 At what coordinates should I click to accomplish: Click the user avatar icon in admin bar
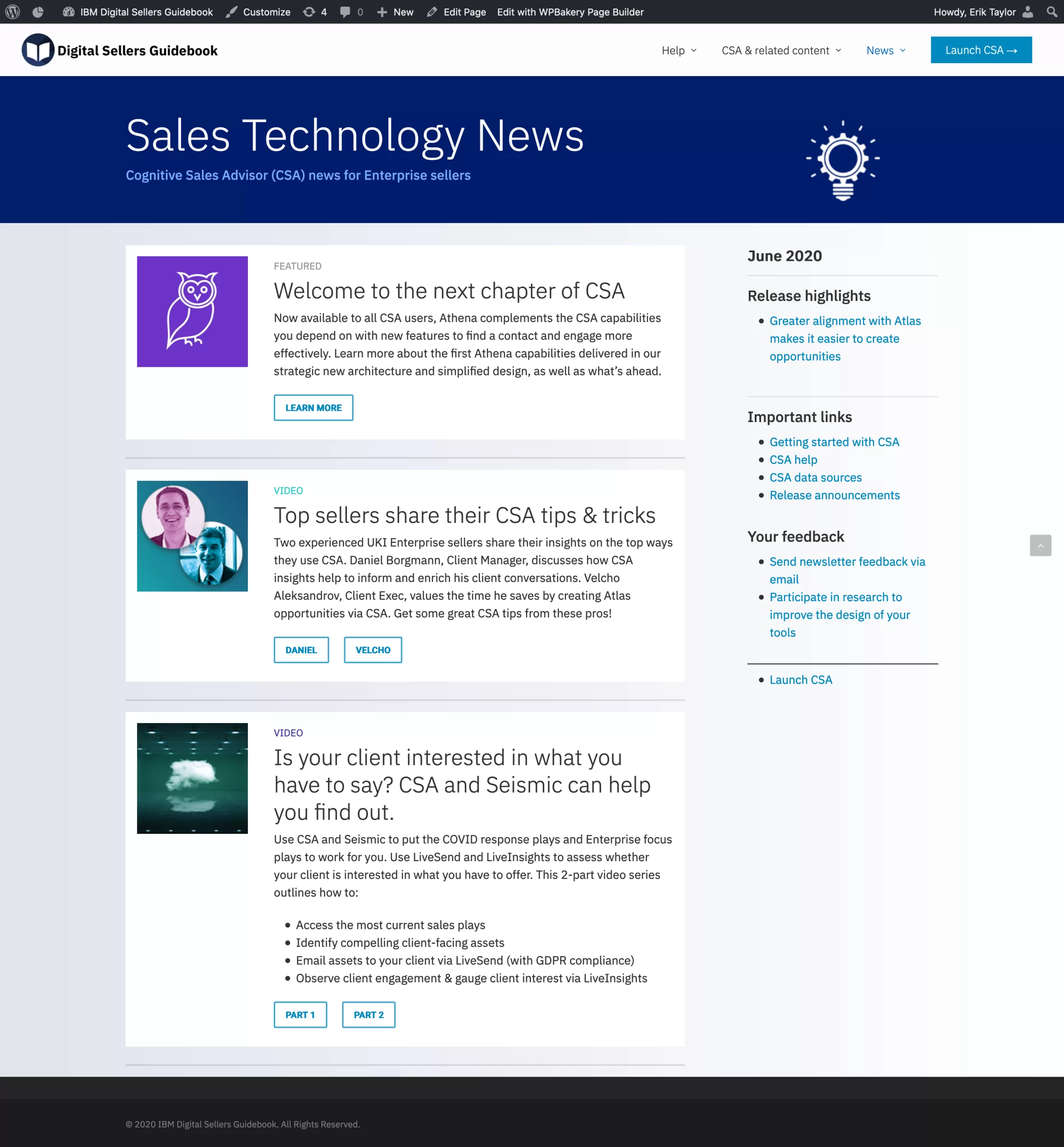pyautogui.click(x=1028, y=12)
